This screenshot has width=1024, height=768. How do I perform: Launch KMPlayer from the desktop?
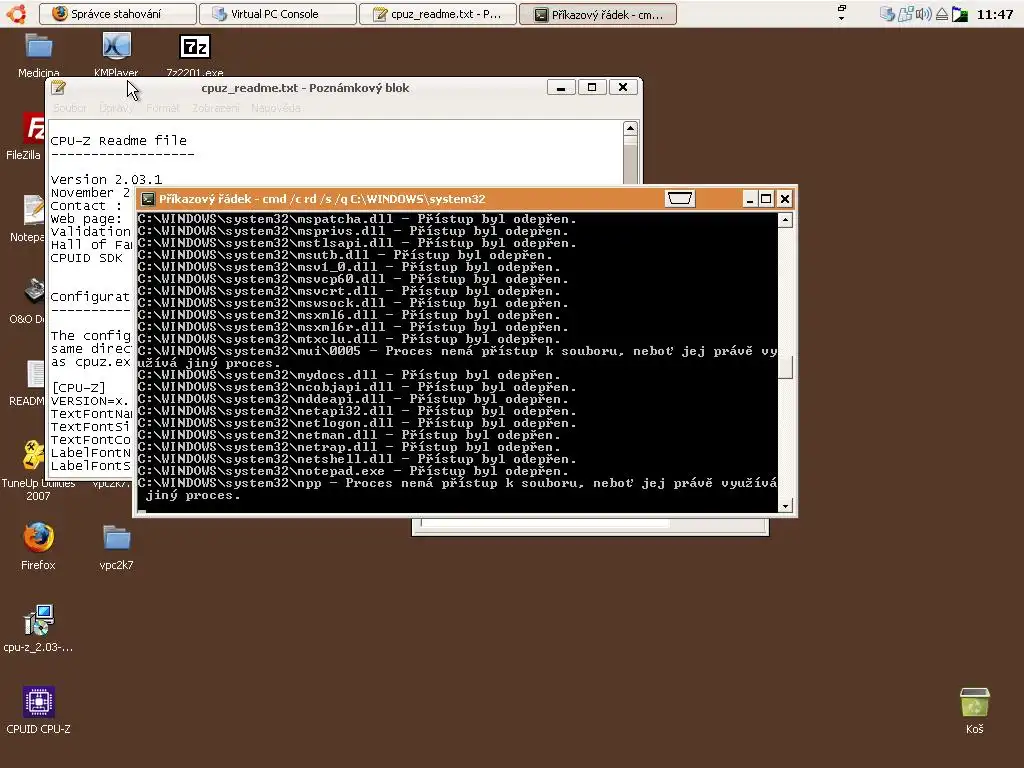(x=116, y=55)
